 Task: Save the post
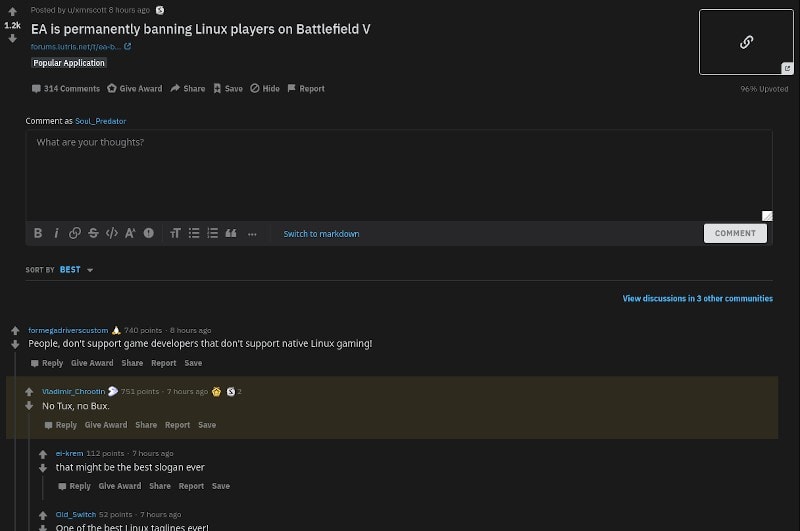[x=227, y=88]
